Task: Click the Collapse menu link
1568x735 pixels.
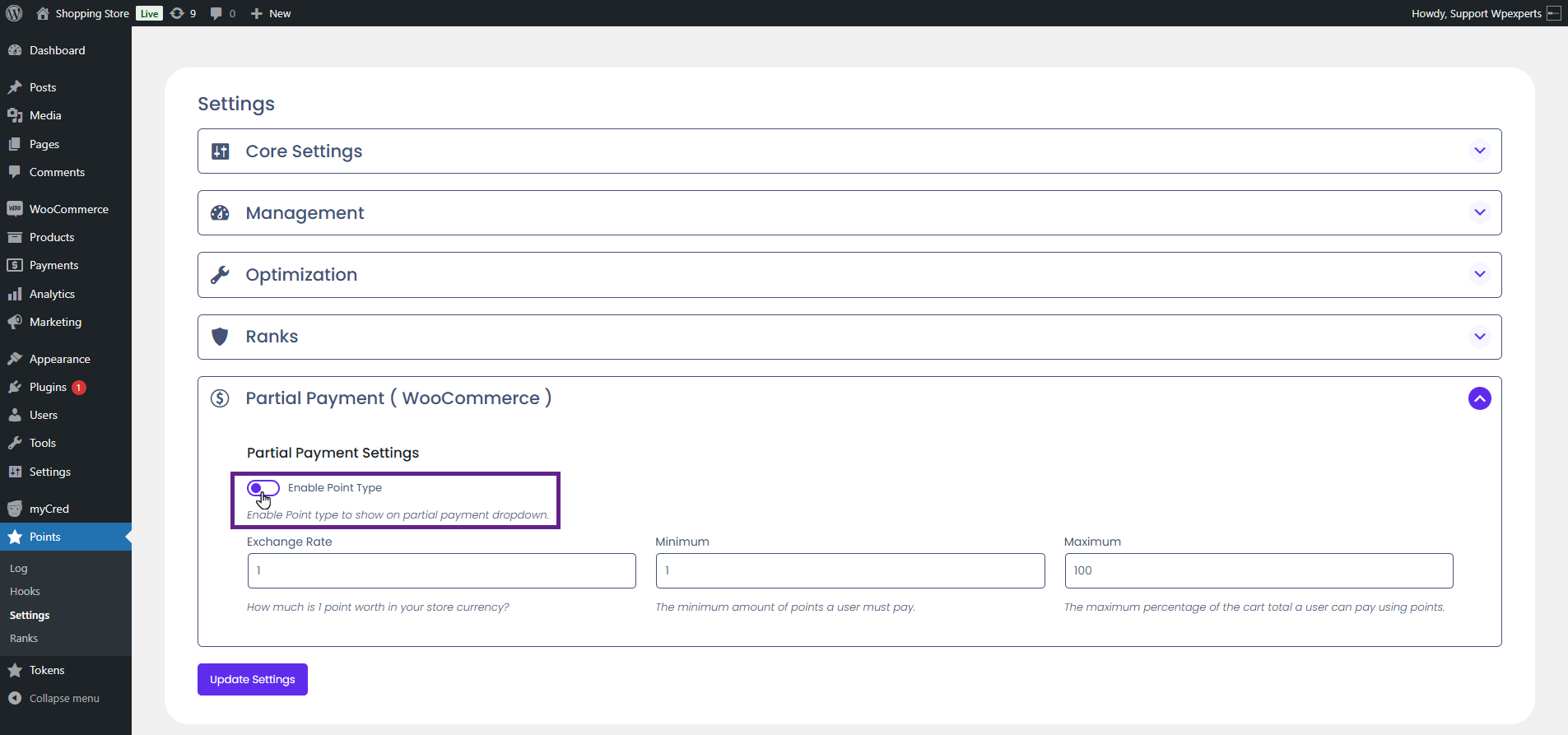Action: point(64,698)
